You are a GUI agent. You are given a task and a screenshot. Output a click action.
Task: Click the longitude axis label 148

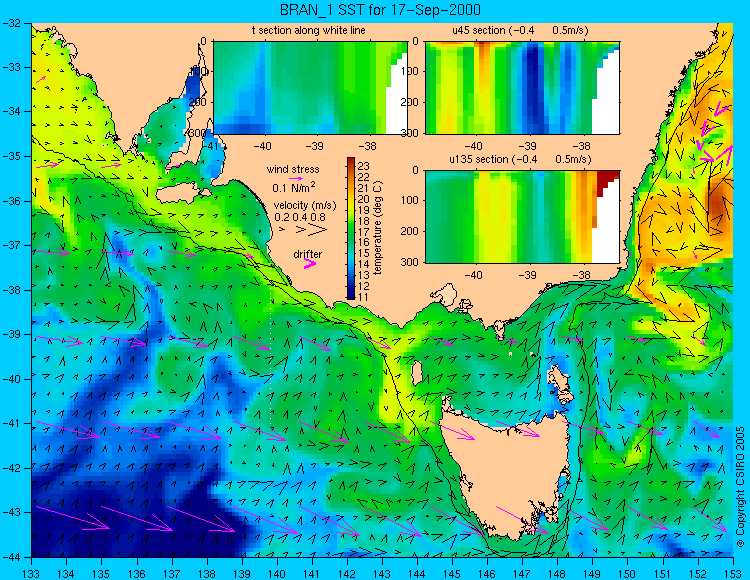click(558, 572)
